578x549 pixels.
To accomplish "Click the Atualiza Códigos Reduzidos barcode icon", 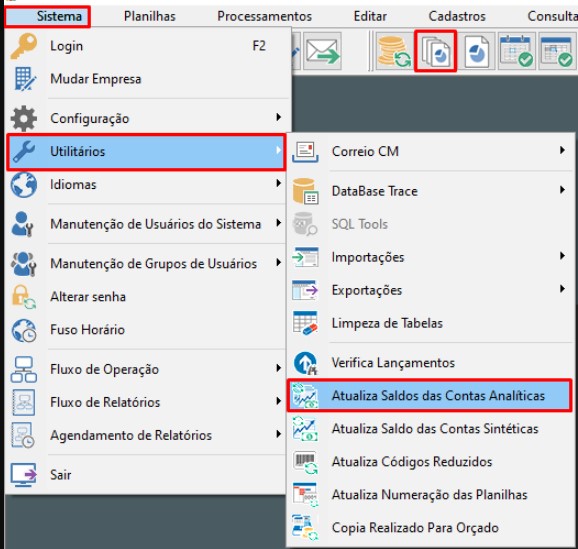I will pyautogui.click(x=305, y=462).
